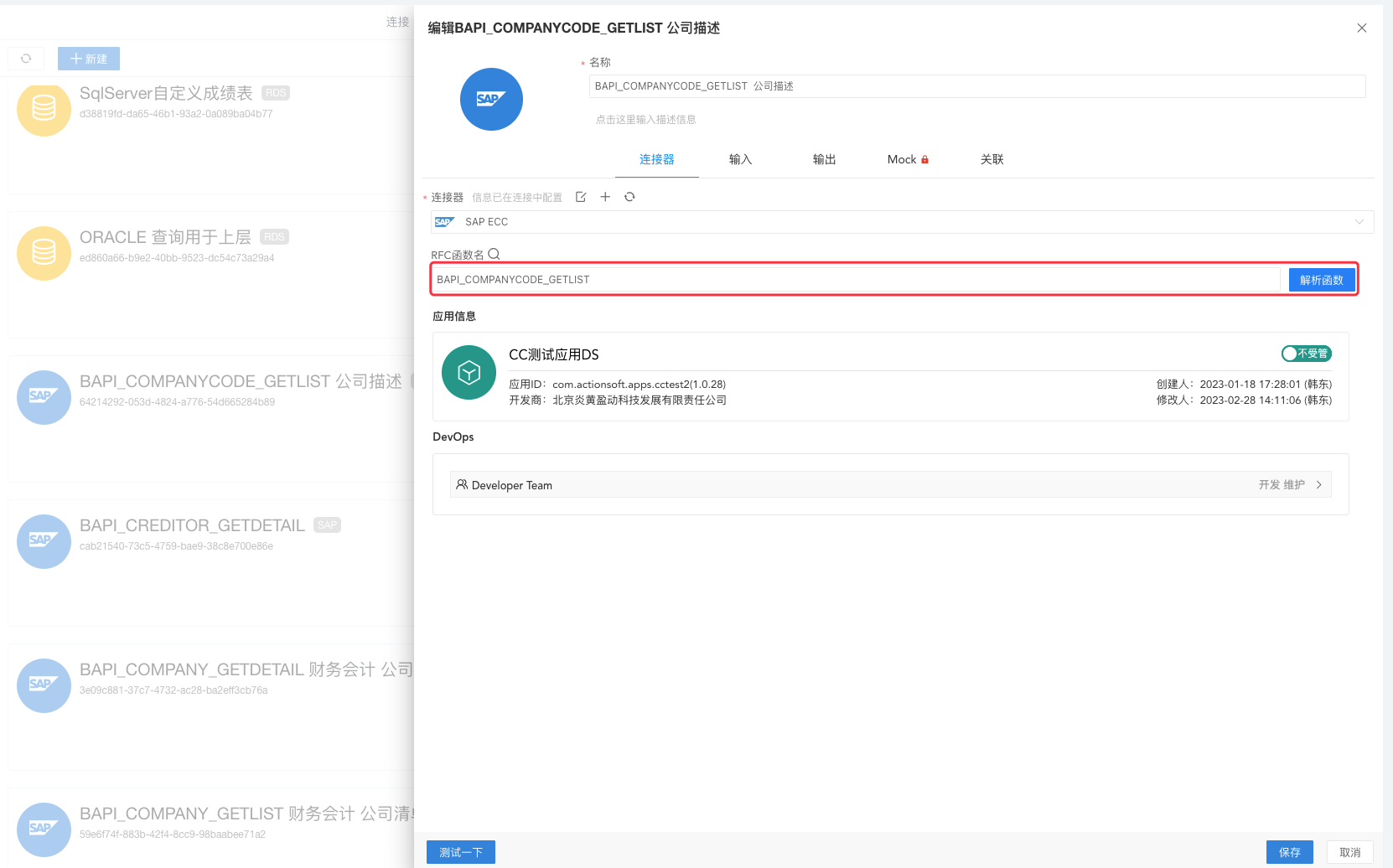Click the database icon of ORACLE 查询用于上层
Screen dimensions: 1393x868
click(x=44, y=252)
